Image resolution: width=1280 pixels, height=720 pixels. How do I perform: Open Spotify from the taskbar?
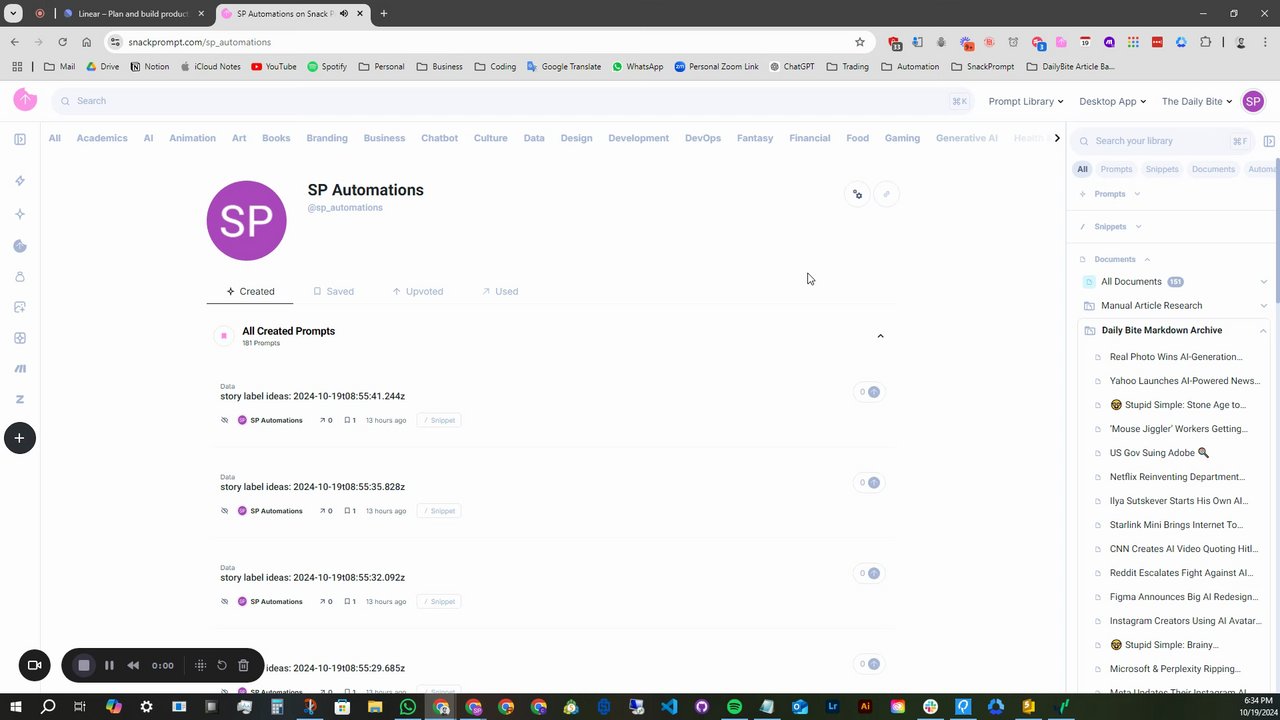(x=734, y=707)
